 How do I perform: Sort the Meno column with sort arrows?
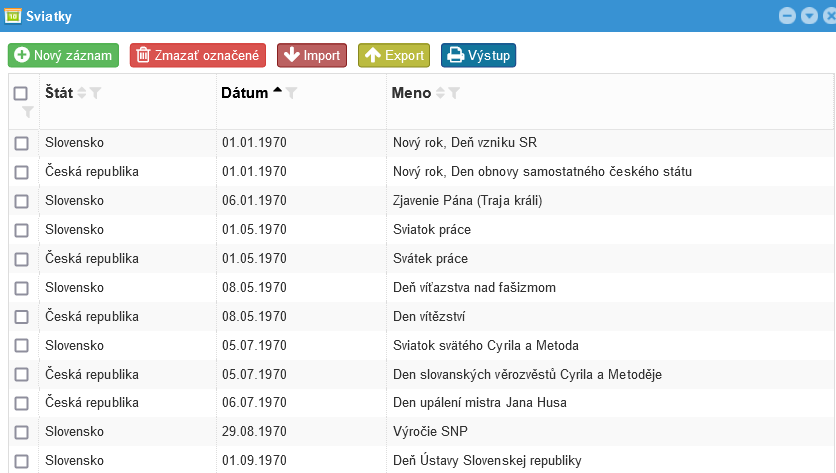[x=440, y=93]
